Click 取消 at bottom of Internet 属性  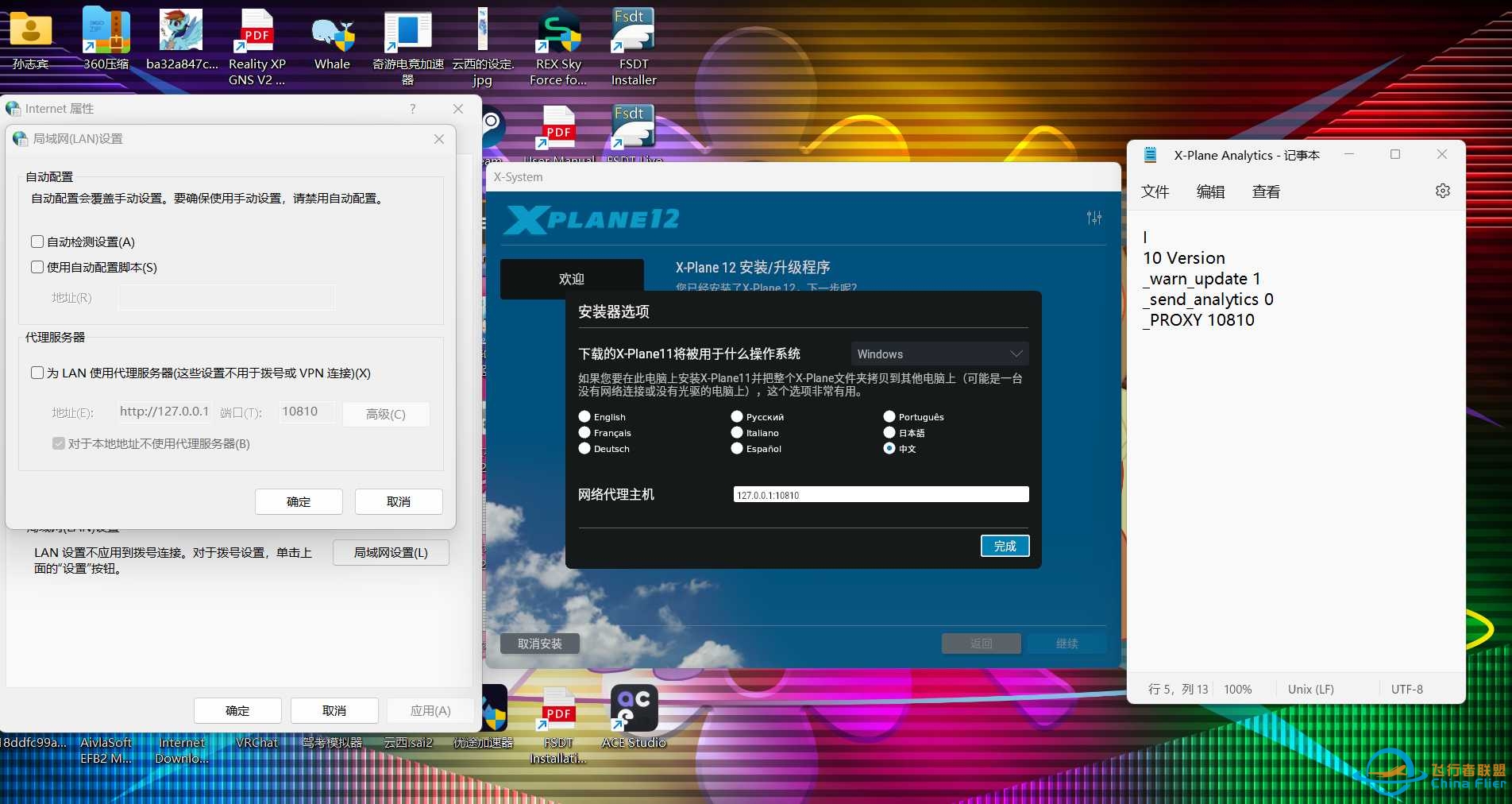334,710
